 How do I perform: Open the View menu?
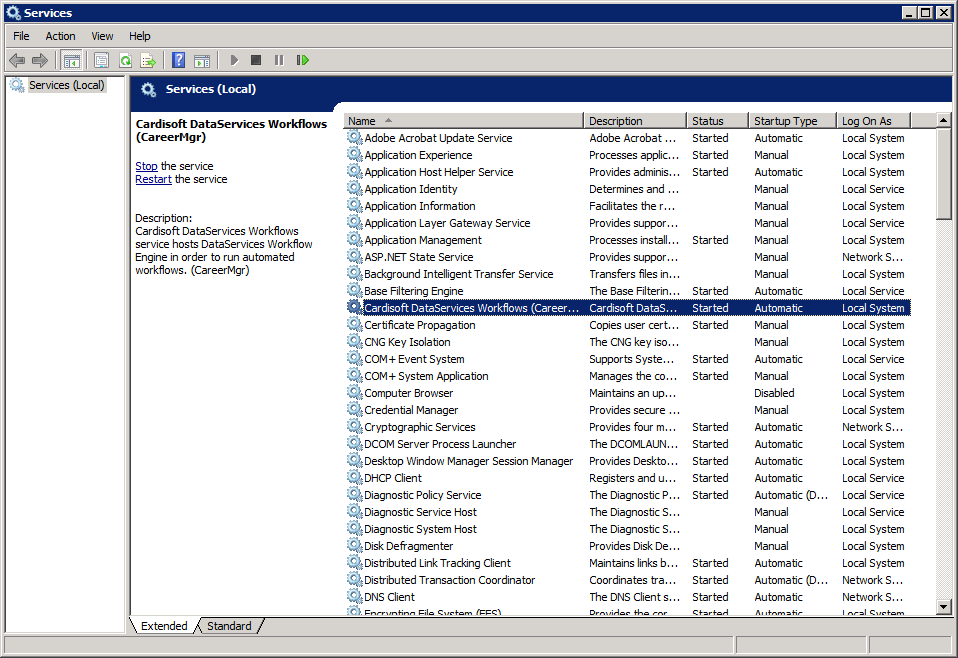(x=102, y=36)
